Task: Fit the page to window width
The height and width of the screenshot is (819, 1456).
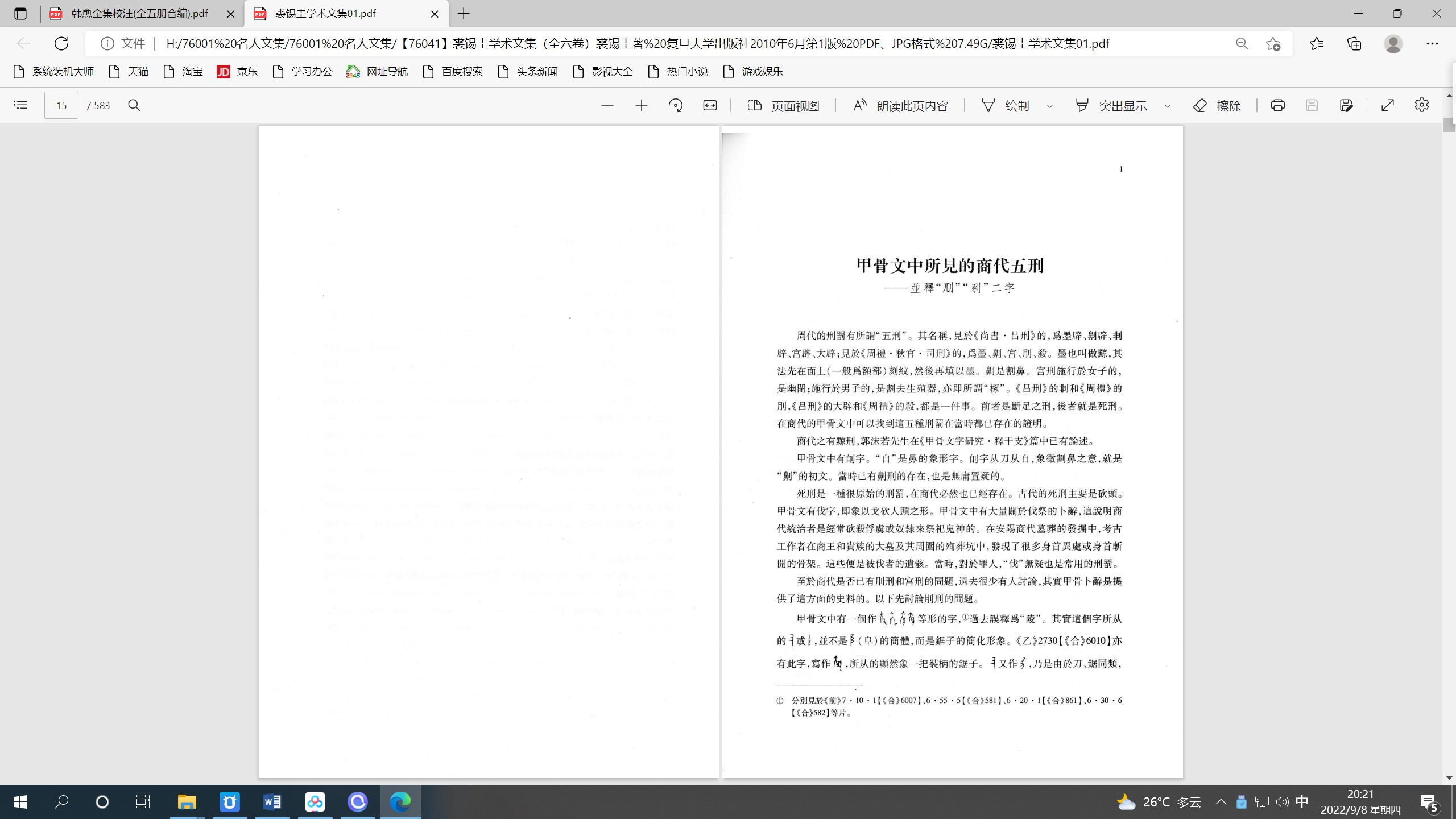Action: (x=710, y=105)
